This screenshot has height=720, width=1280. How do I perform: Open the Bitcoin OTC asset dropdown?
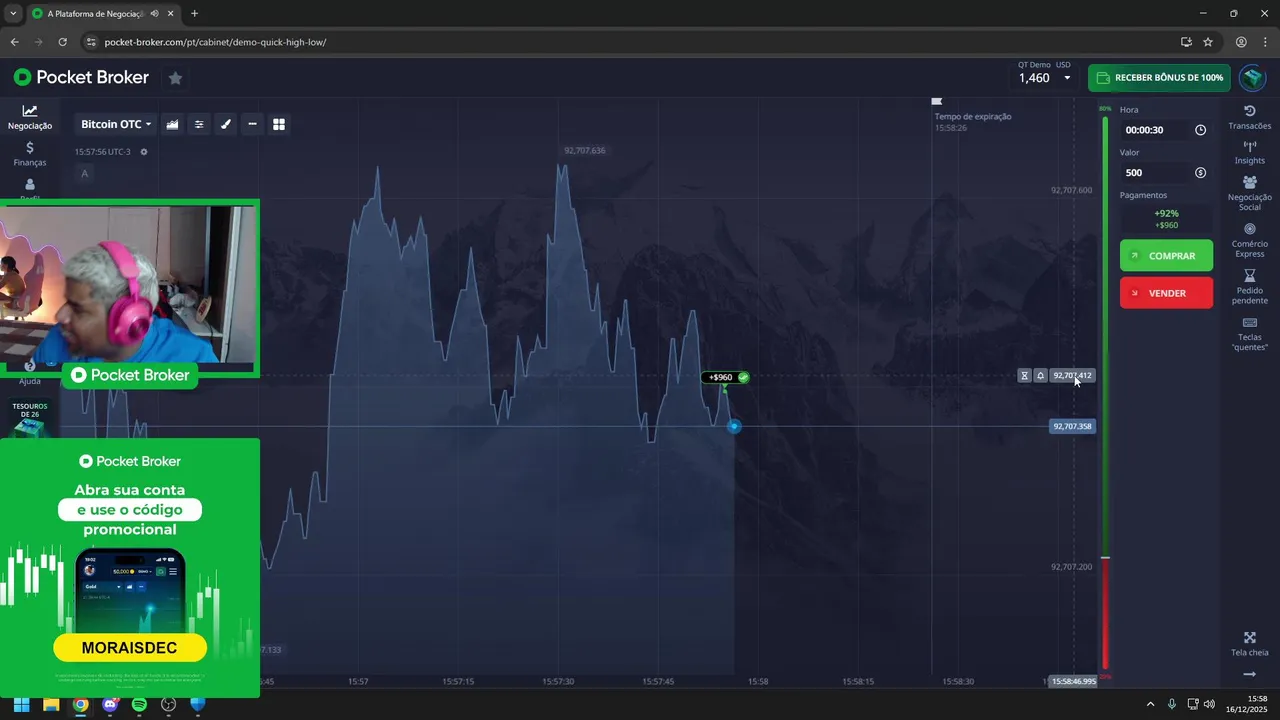(x=116, y=124)
